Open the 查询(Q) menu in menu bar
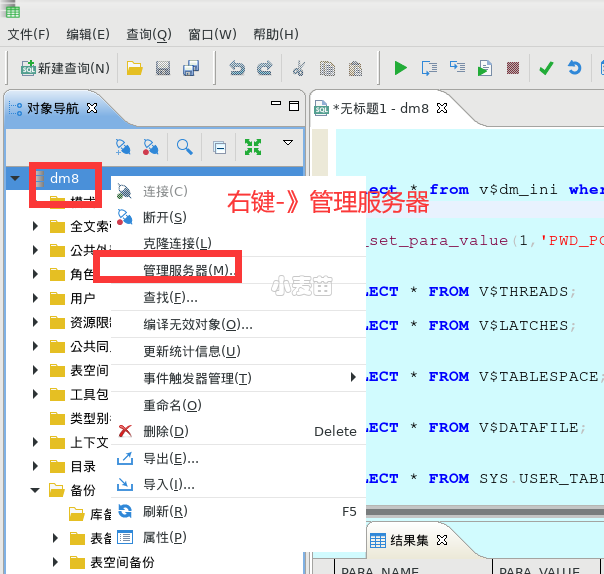 tap(148, 34)
